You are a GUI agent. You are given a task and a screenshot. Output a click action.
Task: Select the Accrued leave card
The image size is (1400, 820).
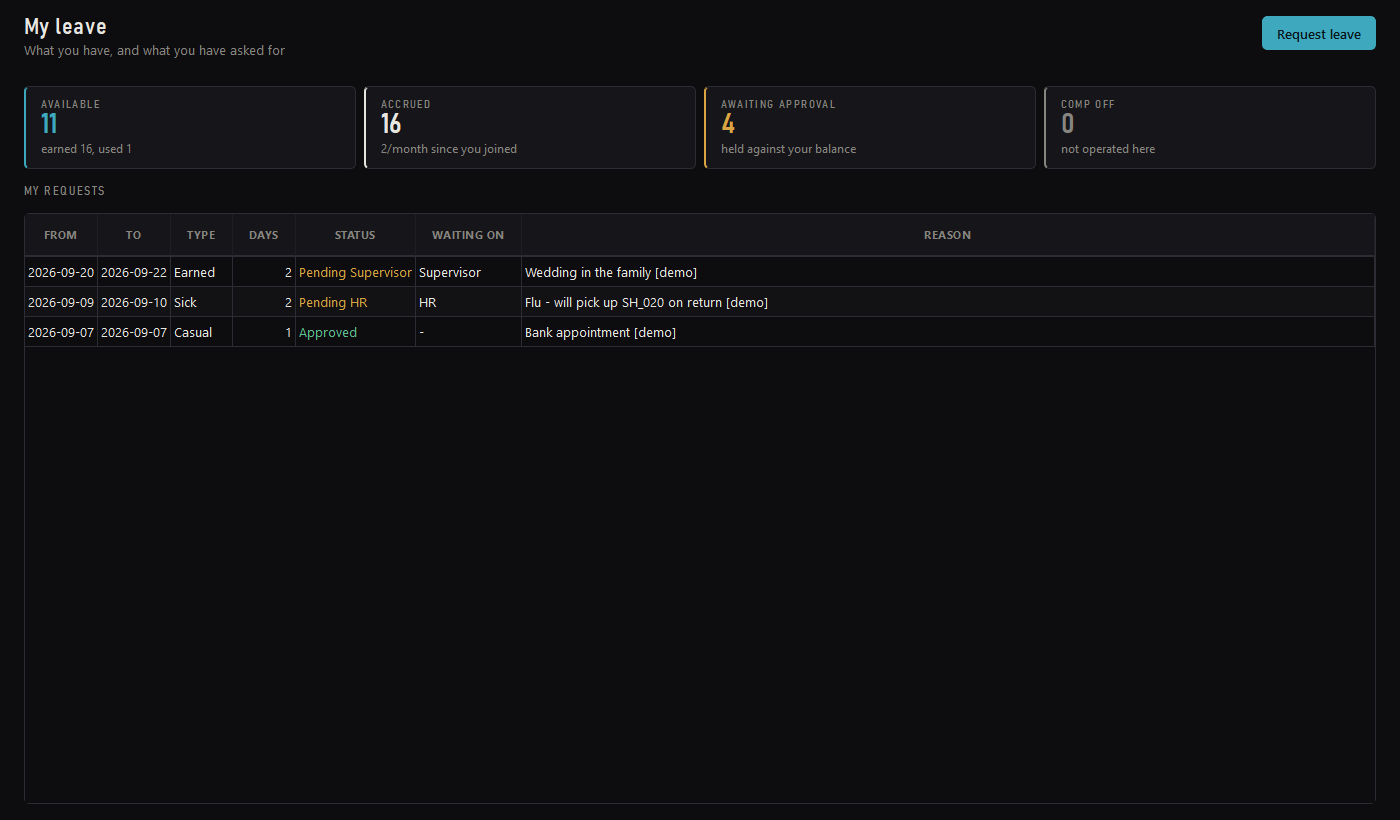pos(530,127)
